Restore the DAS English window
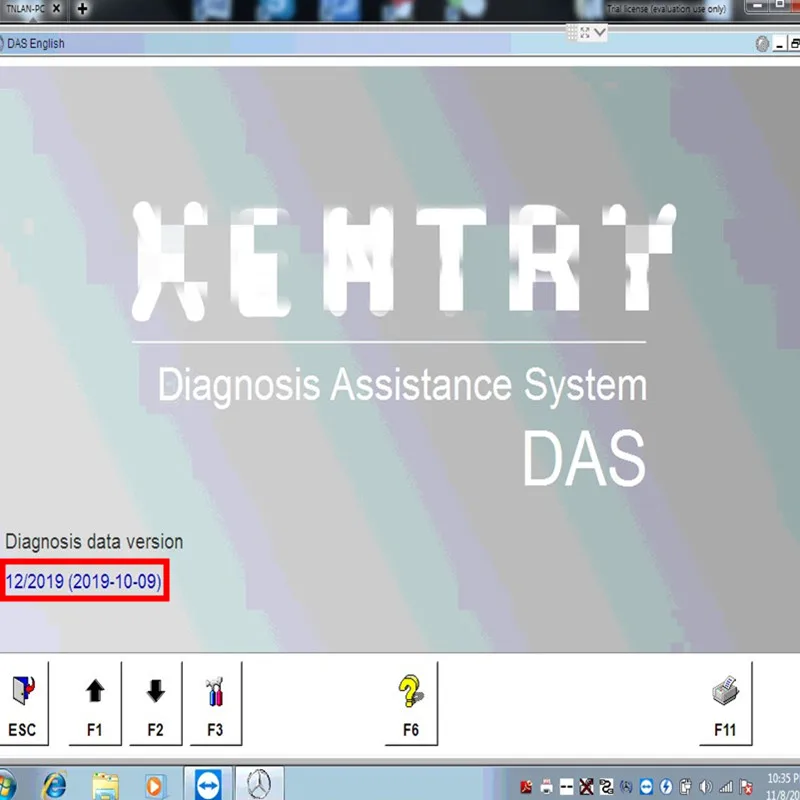800x800 pixels. click(794, 44)
